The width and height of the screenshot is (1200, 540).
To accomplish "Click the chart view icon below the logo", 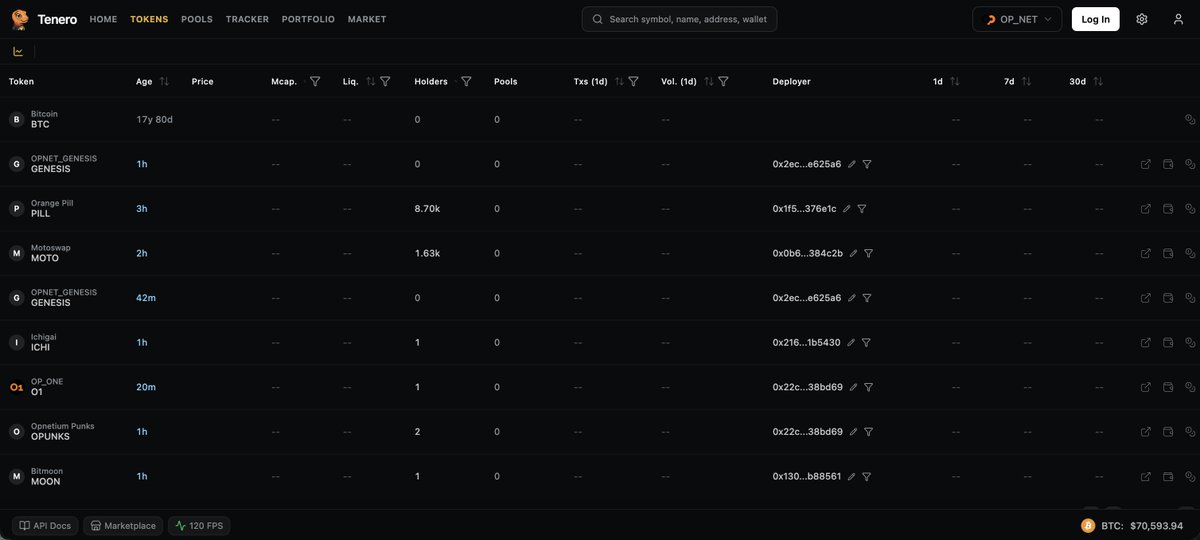I will pyautogui.click(x=18, y=51).
